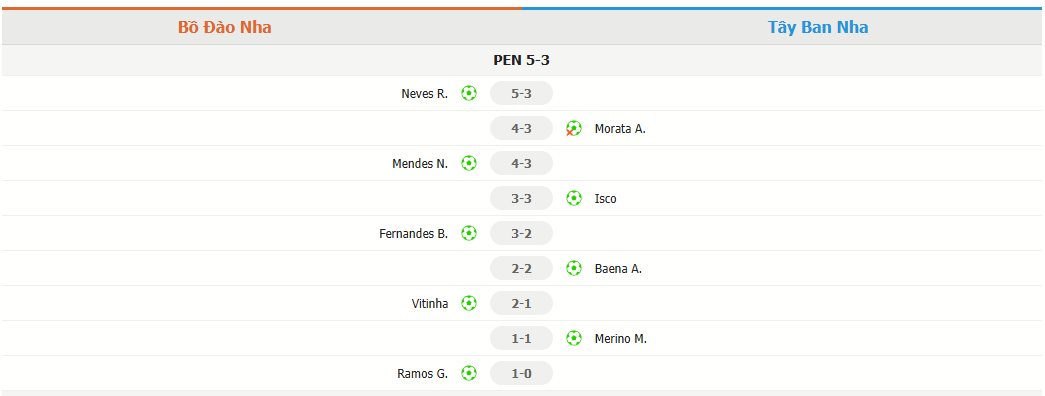
Task: Open the Bồ Đào Nha team heading
Action: (x=225, y=27)
